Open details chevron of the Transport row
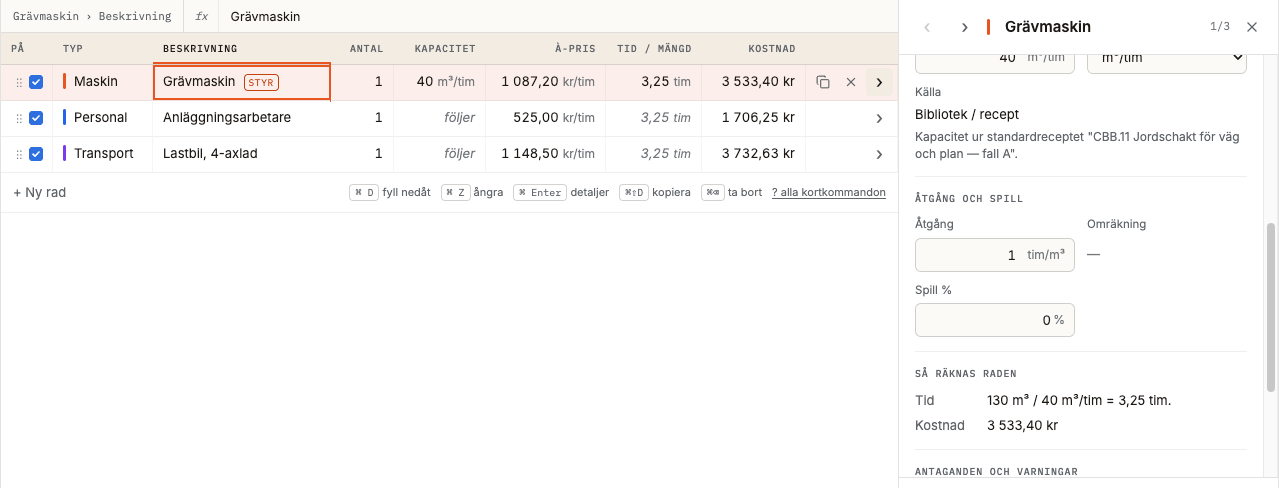Viewport: 1279px width, 488px height. point(879,154)
